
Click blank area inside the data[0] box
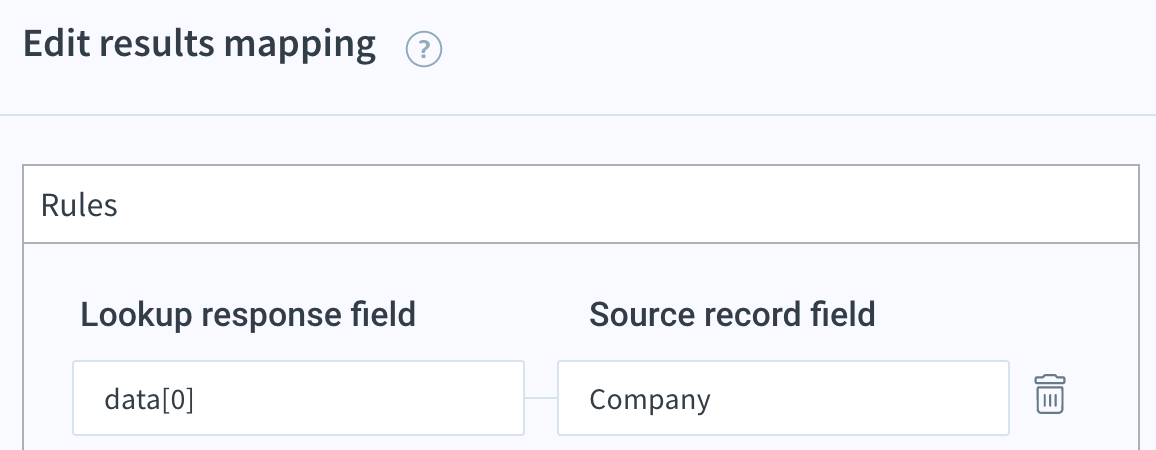(x=361, y=398)
